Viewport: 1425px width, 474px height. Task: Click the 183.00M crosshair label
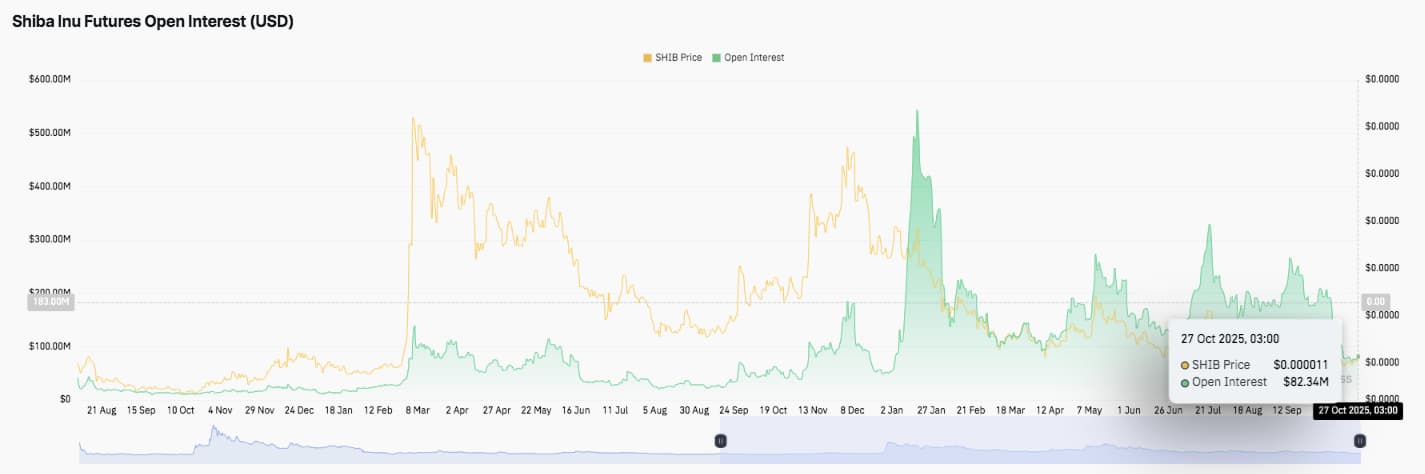(50, 301)
